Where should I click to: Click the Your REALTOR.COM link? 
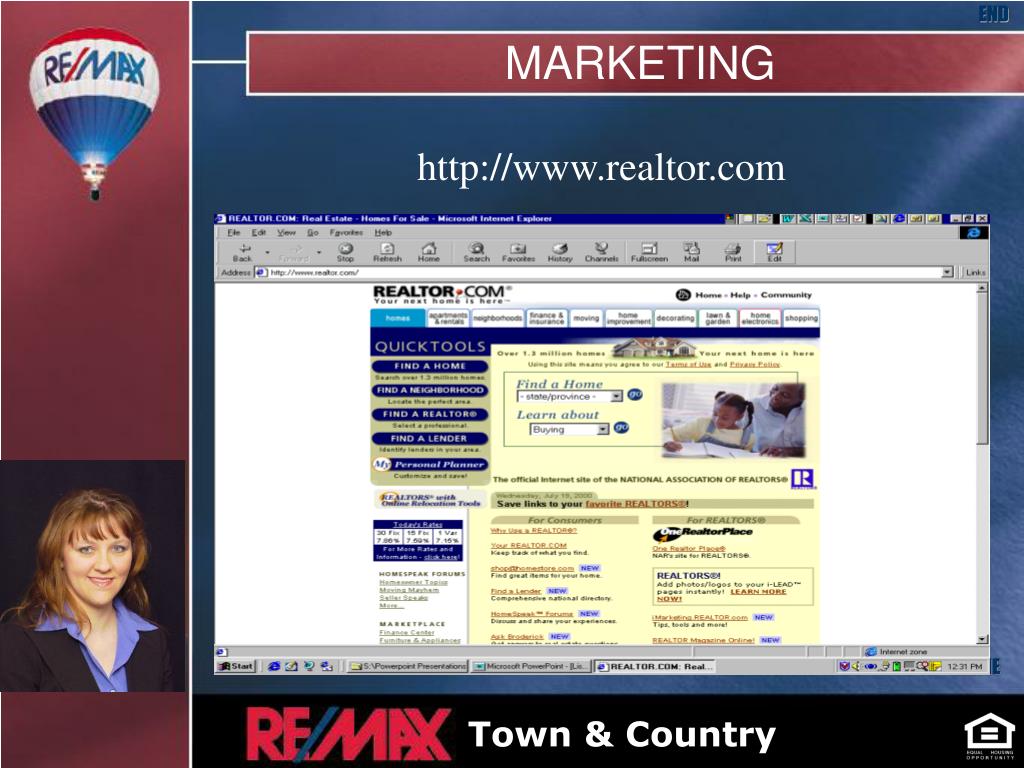[529, 545]
